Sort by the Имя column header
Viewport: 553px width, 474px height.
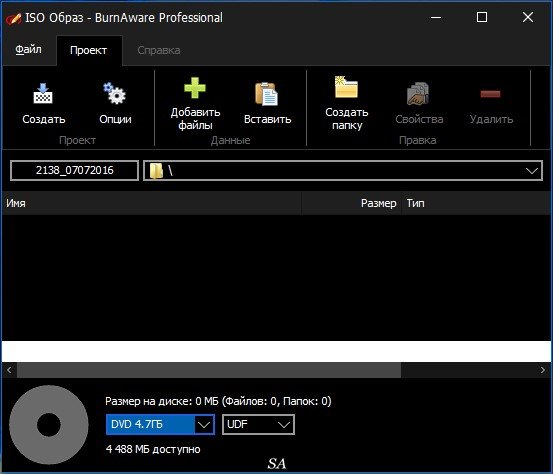[x=152, y=203]
